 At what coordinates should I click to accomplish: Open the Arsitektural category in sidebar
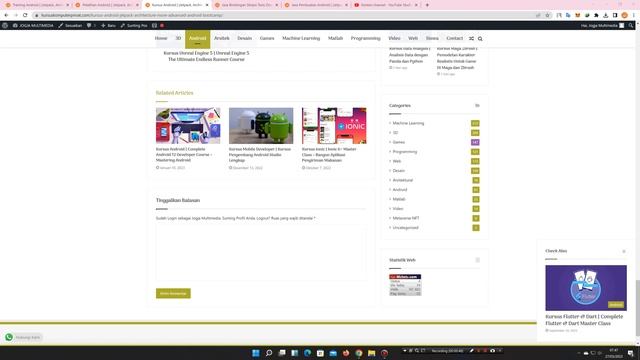pyautogui.click(x=402, y=180)
